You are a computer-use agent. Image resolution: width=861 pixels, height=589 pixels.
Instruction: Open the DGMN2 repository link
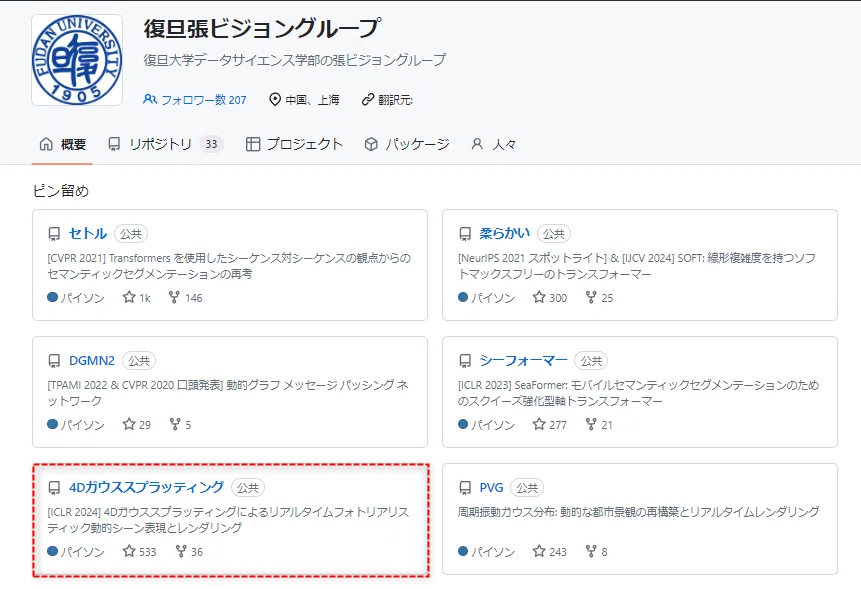point(92,361)
